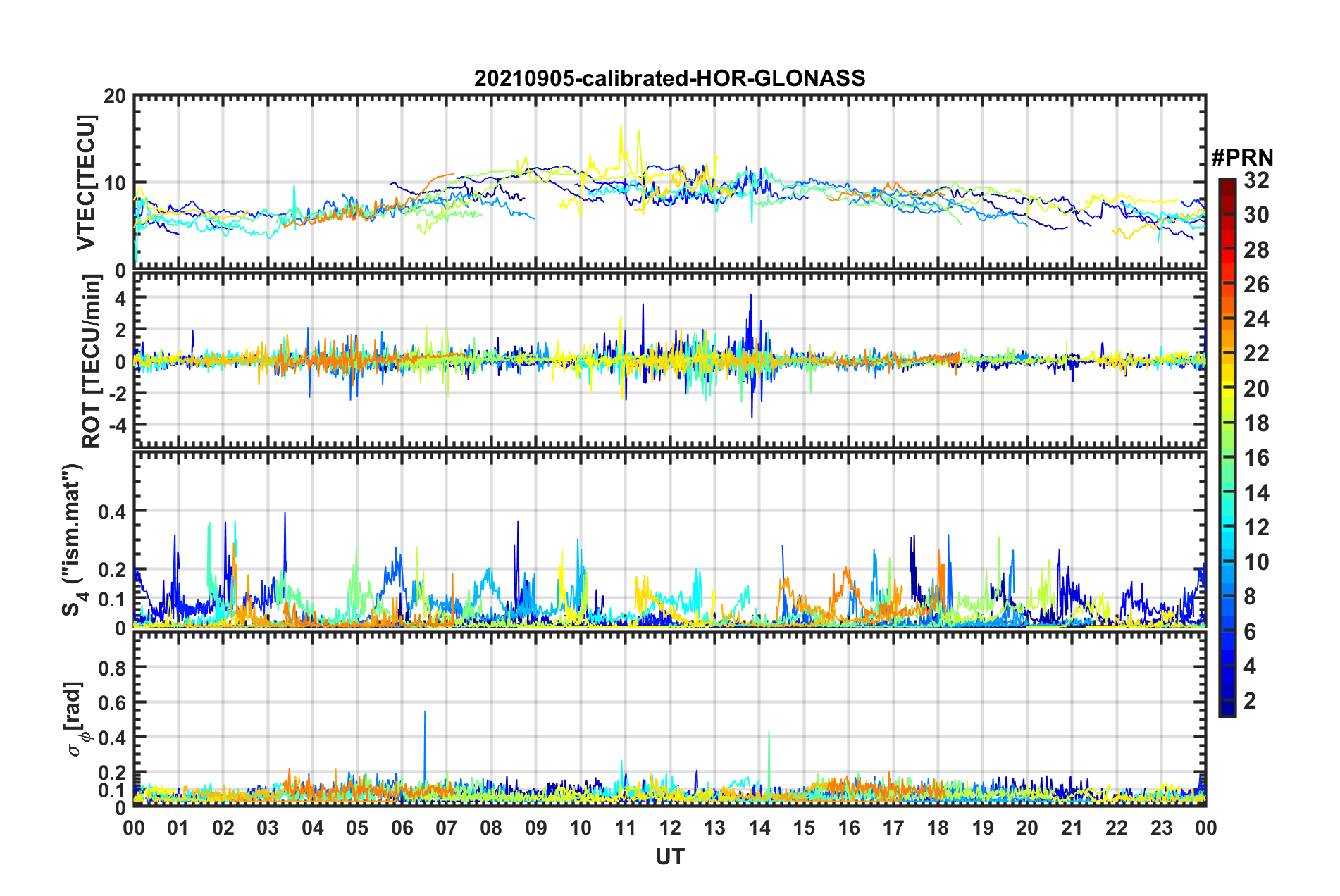Screen dimensions: 1340x896
Task: Select the "UT" x-axis label
Action: pyautogui.click(x=670, y=857)
